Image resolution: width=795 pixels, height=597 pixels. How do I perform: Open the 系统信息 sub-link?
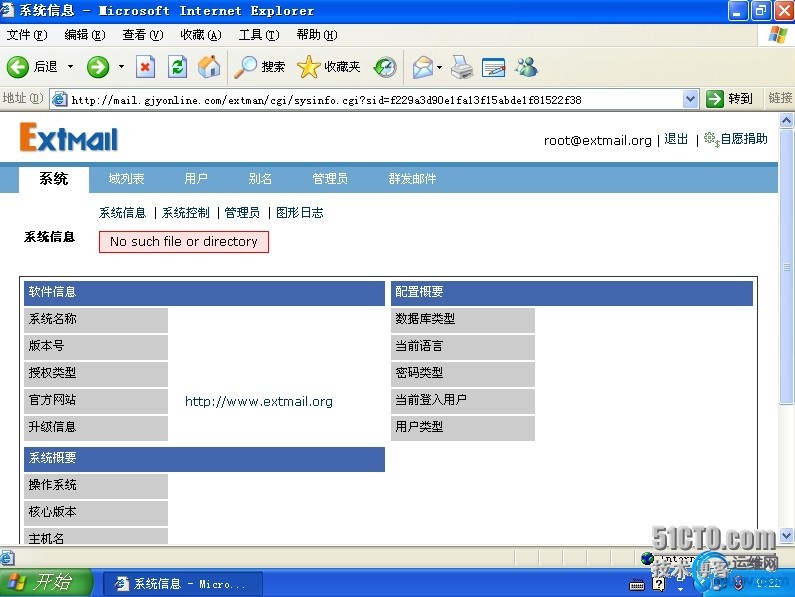[x=122, y=213]
